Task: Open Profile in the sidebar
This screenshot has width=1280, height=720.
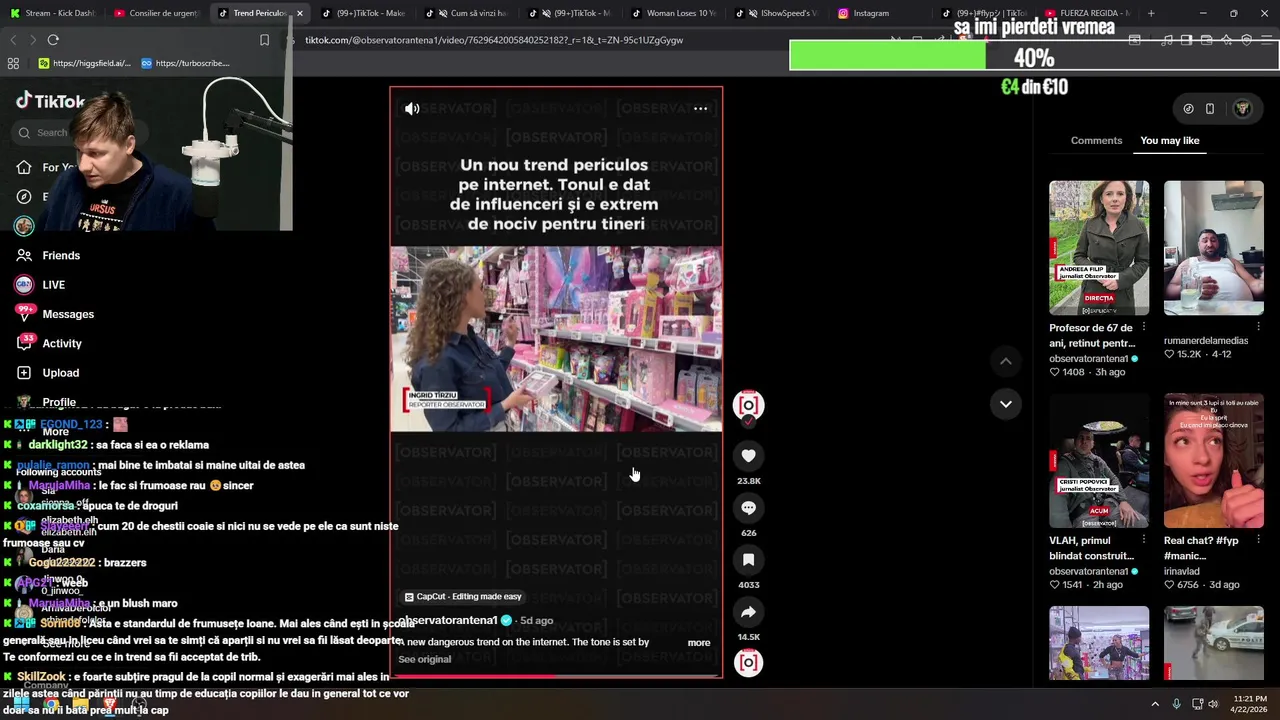Action: point(59,401)
